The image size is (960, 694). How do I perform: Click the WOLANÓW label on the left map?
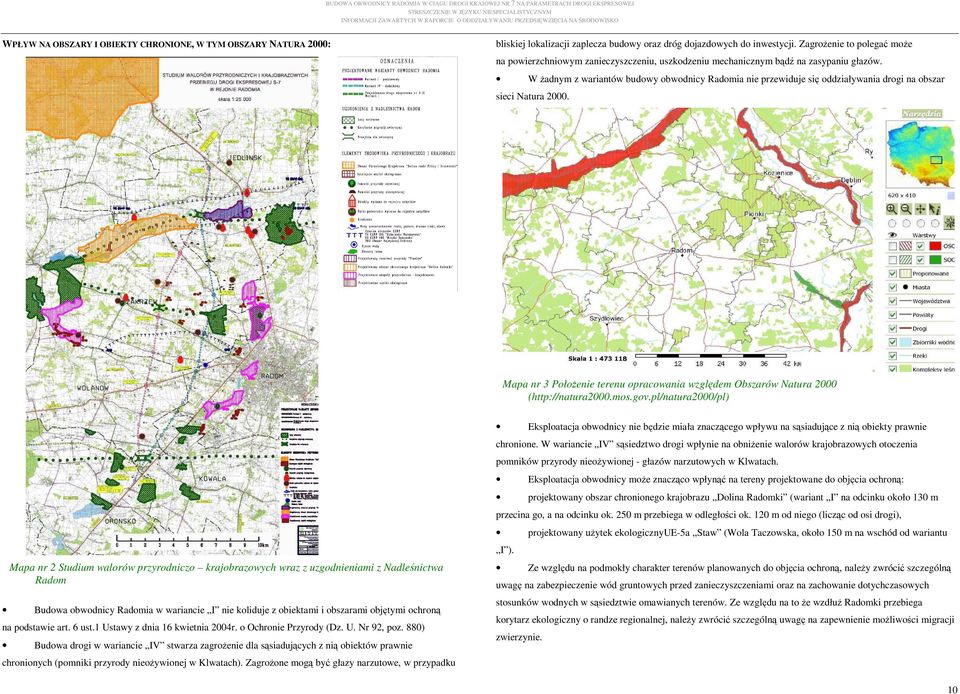coord(93,389)
